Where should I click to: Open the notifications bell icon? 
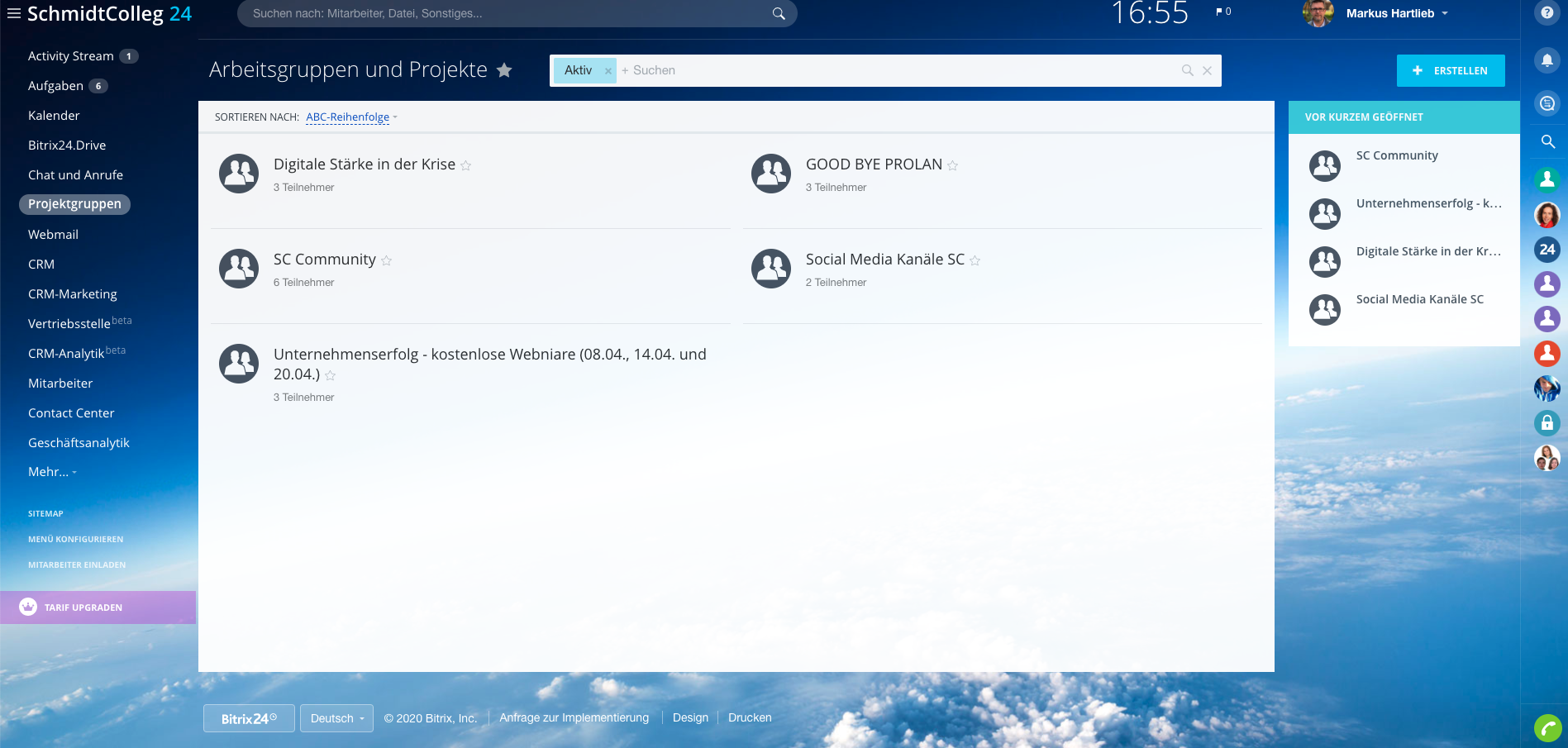[1547, 60]
